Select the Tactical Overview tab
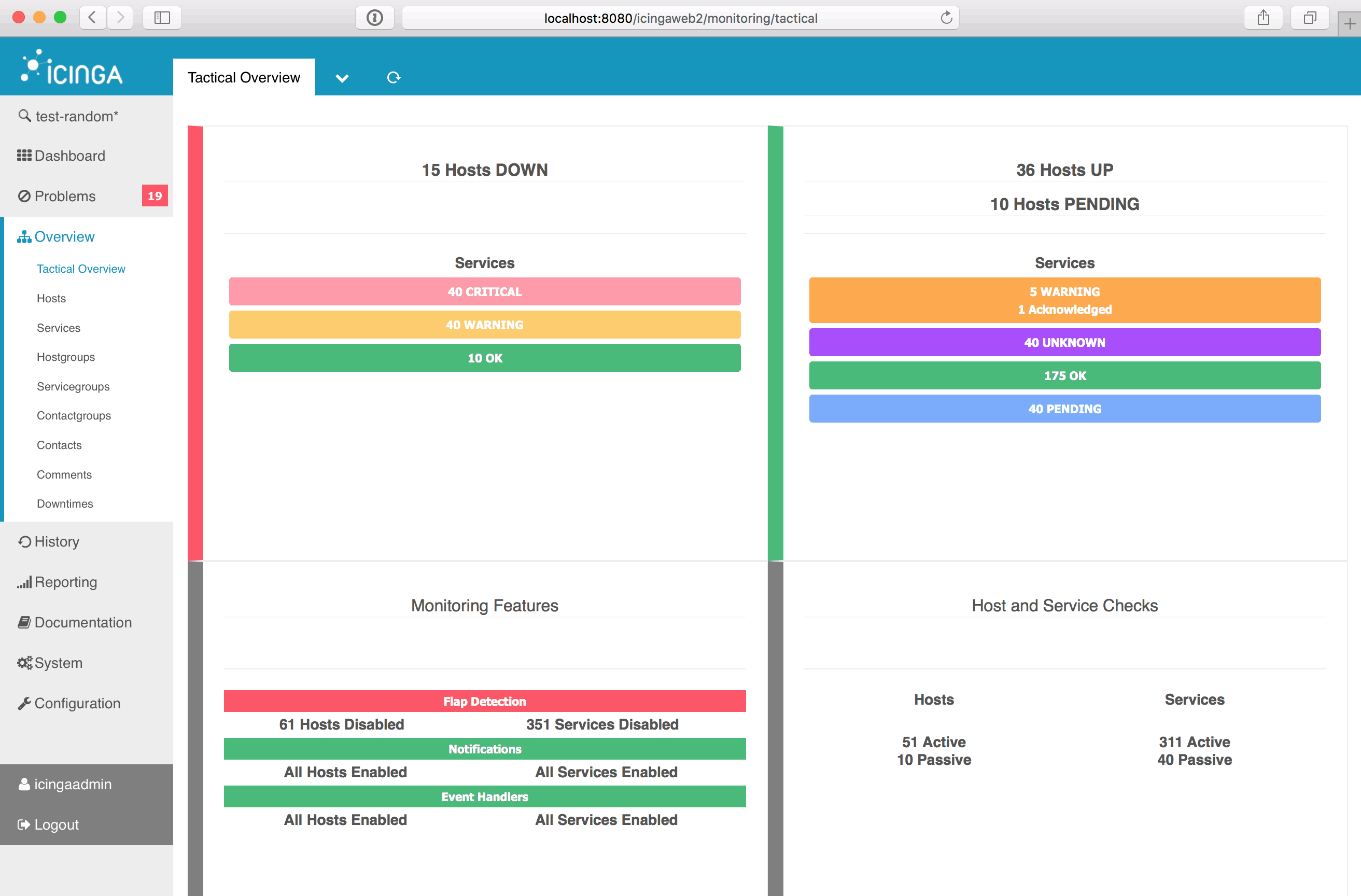This screenshot has width=1361, height=896. click(243, 77)
